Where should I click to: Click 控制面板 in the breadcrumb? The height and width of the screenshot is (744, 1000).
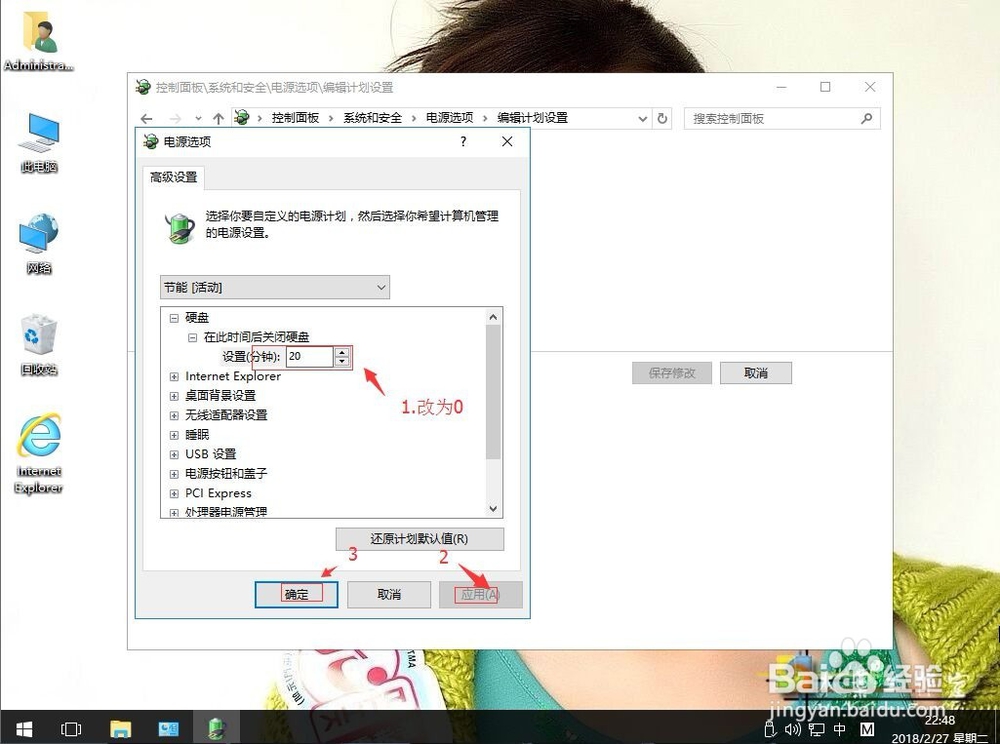tap(295, 118)
